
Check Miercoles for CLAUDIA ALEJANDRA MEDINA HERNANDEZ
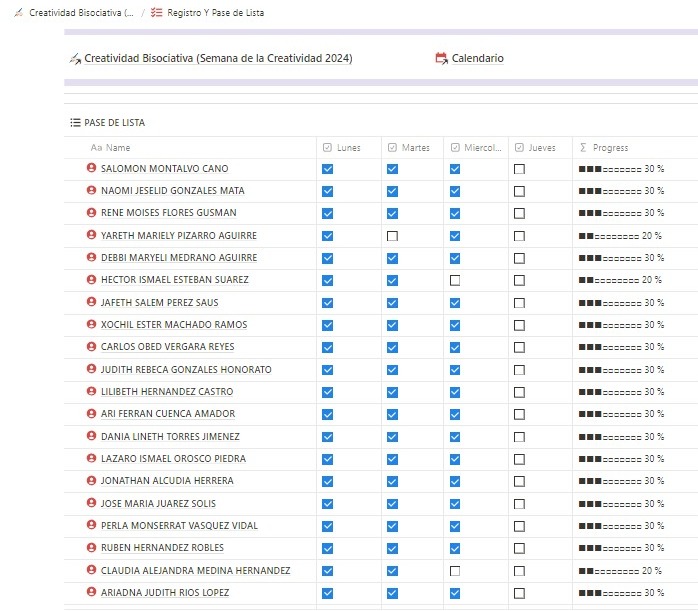coord(455,571)
